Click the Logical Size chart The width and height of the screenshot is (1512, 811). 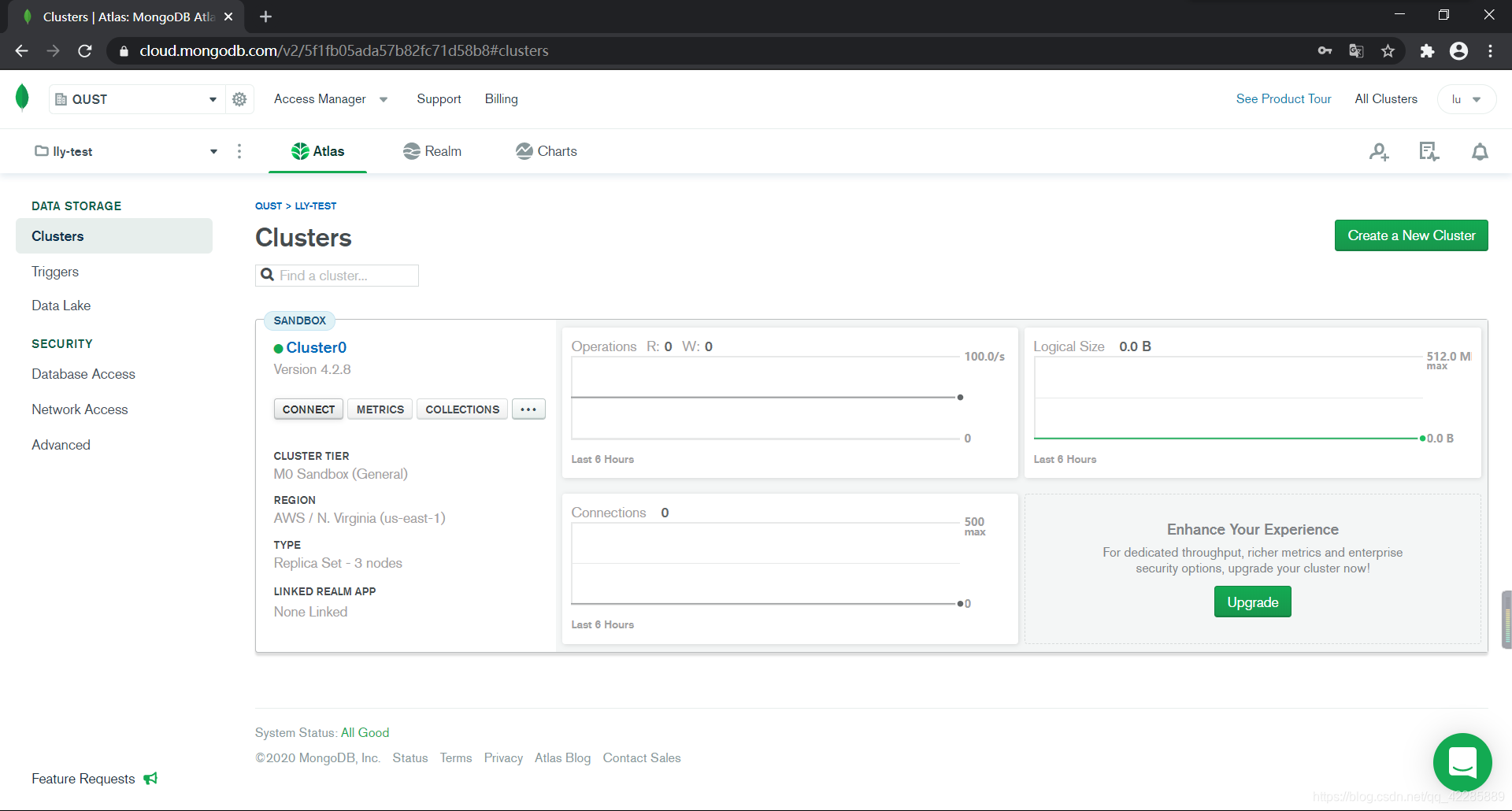click(x=1253, y=402)
